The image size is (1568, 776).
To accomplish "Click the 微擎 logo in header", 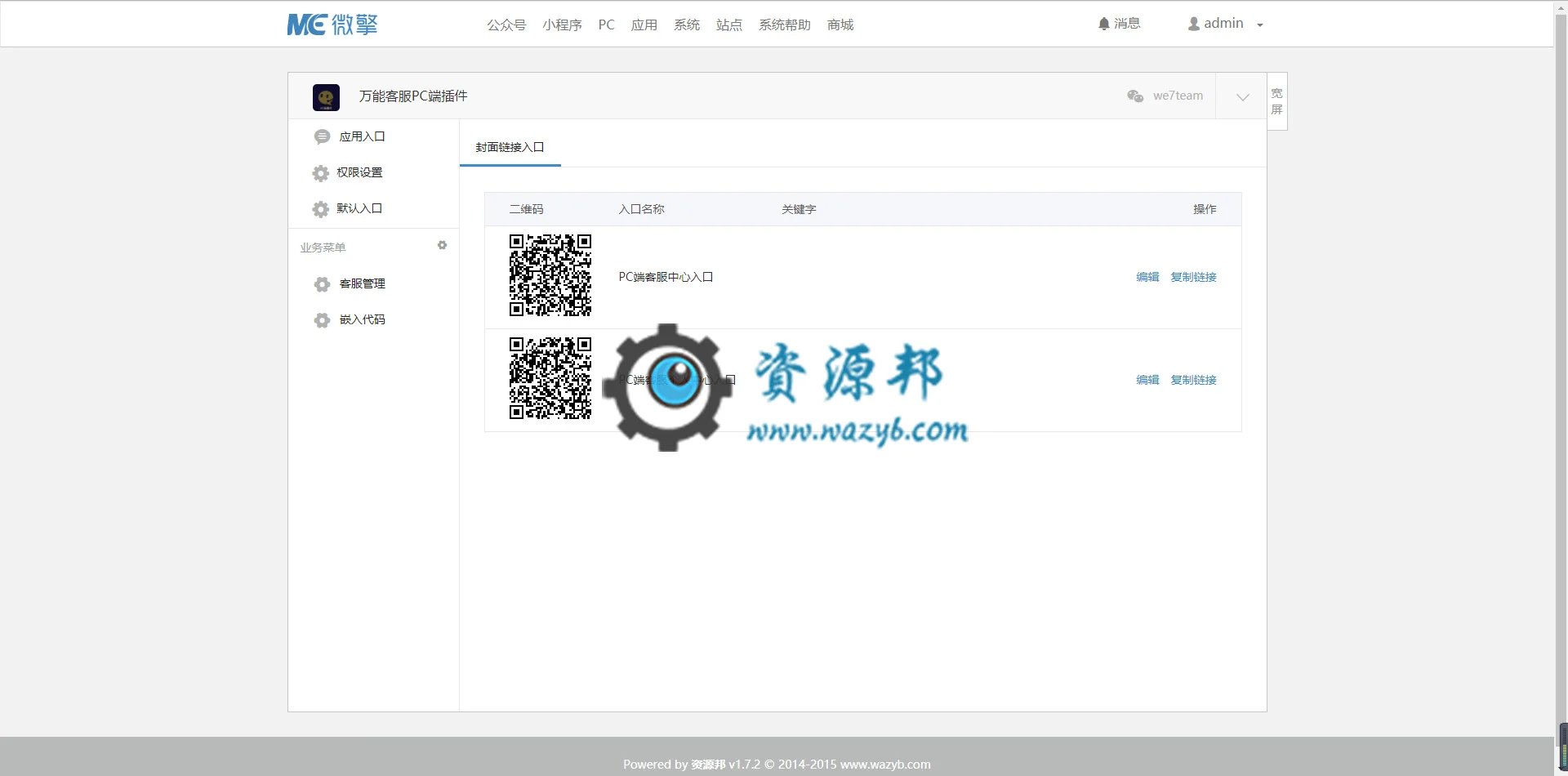I will (x=332, y=25).
